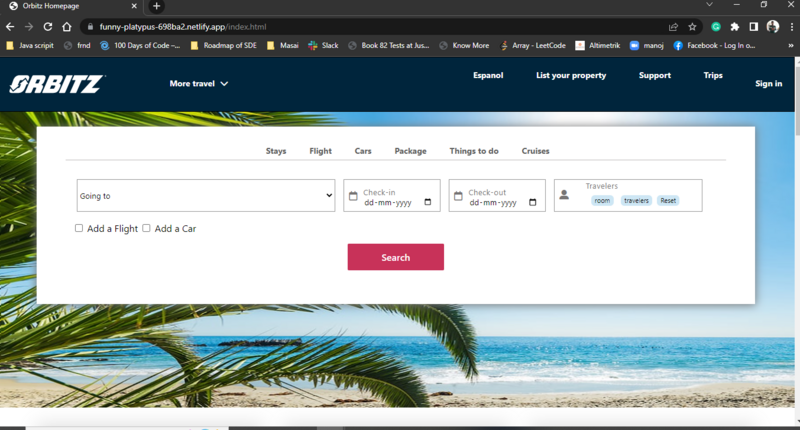800x430 pixels.
Task: Enable the Add a Flight checkbox
Action: coord(79,228)
